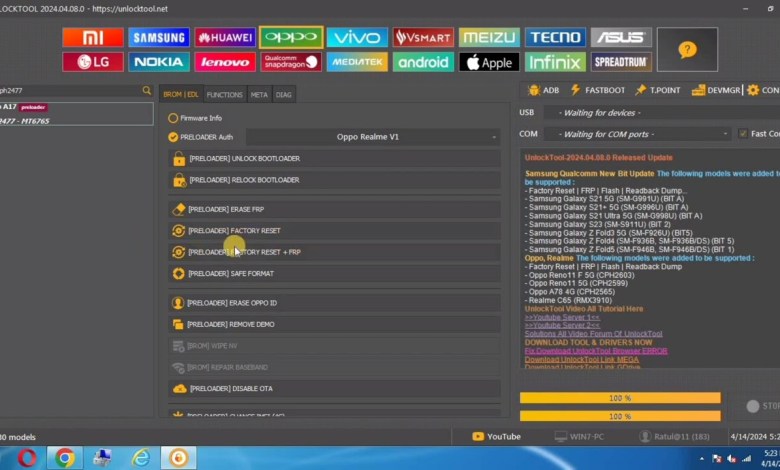Select the Infinix brand tile
Image resolution: width=780 pixels, height=470 pixels.
(x=555, y=62)
